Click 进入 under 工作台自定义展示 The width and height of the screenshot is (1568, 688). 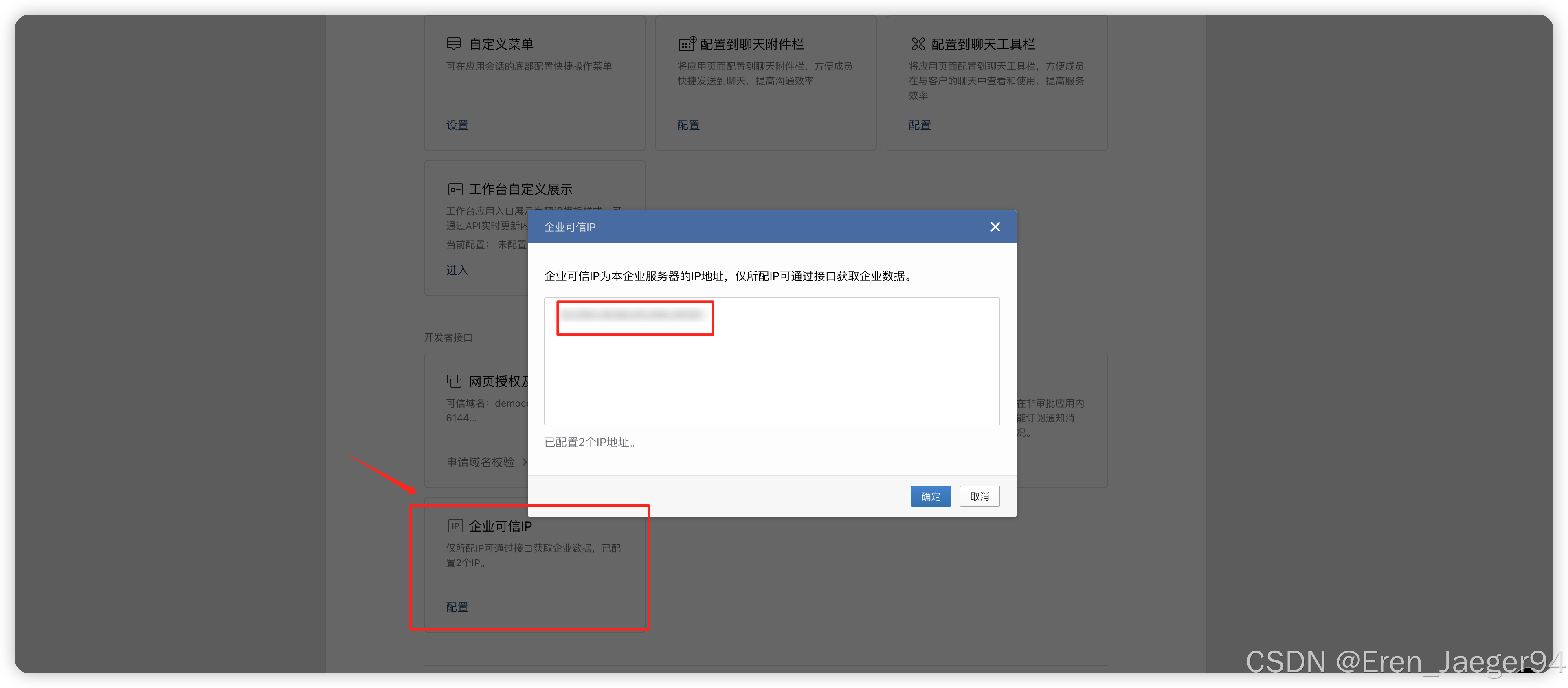457,270
